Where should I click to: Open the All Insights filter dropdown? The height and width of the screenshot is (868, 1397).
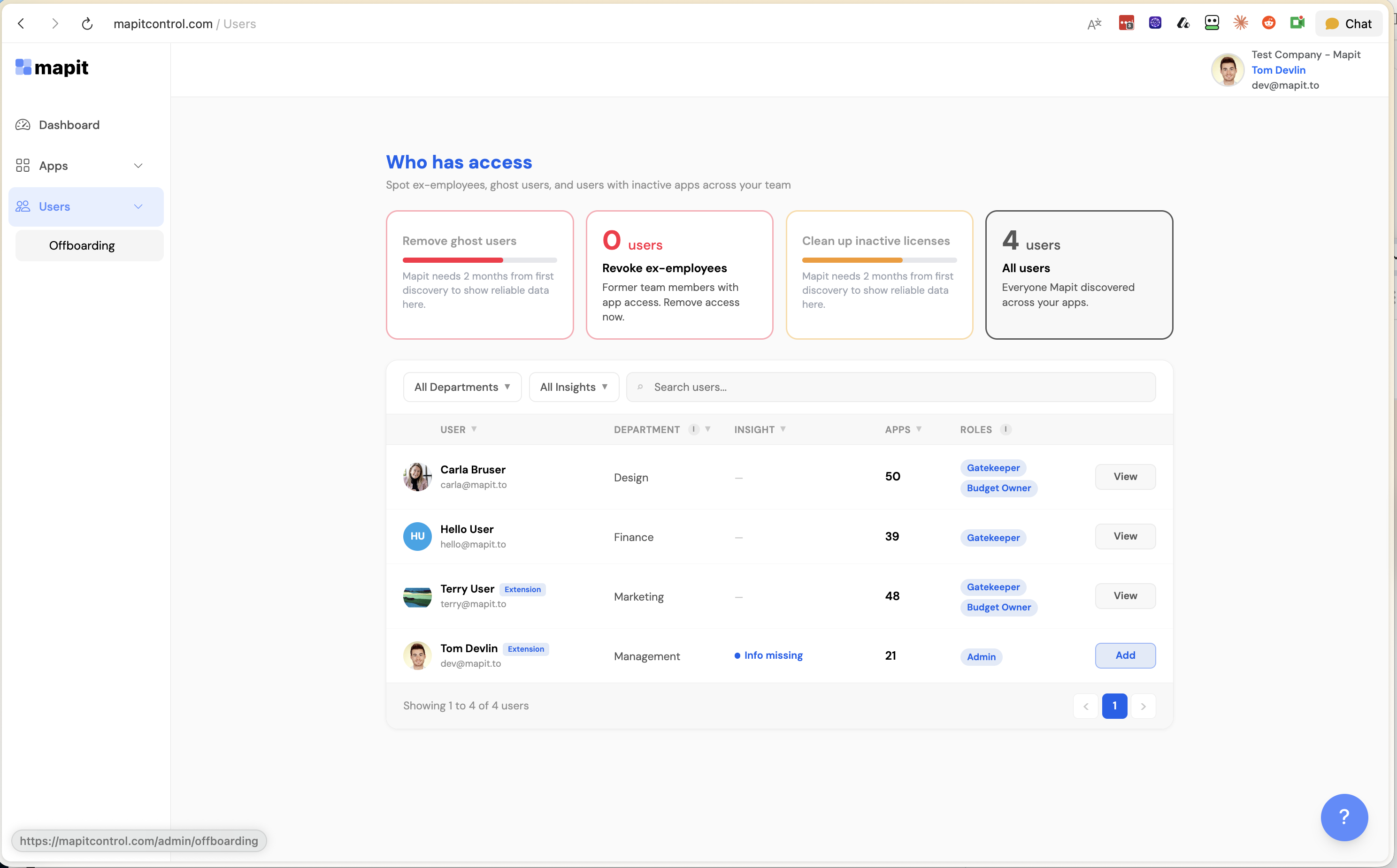(574, 387)
